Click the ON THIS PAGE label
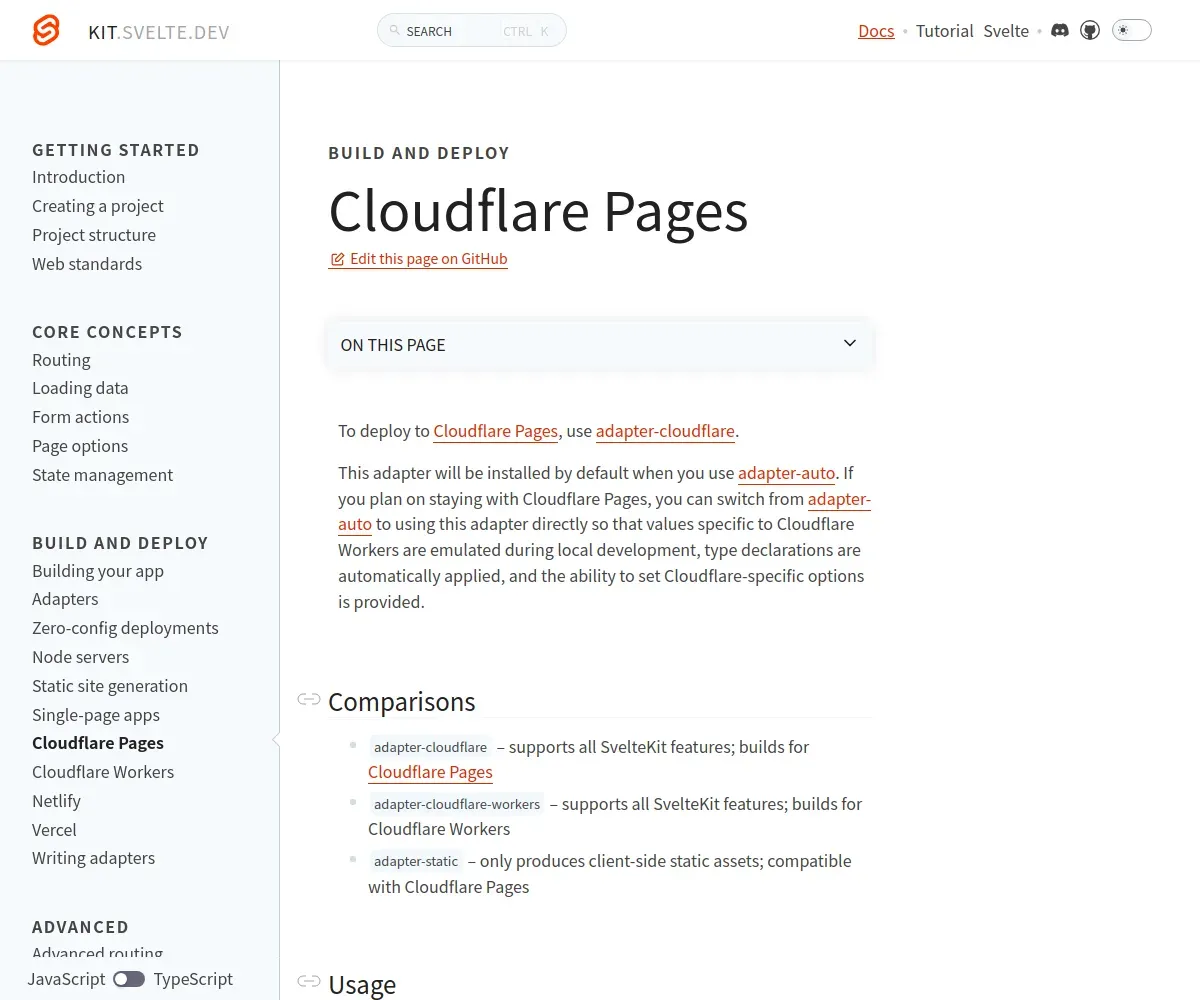Image resolution: width=1200 pixels, height=1000 pixels. pyautogui.click(x=393, y=345)
